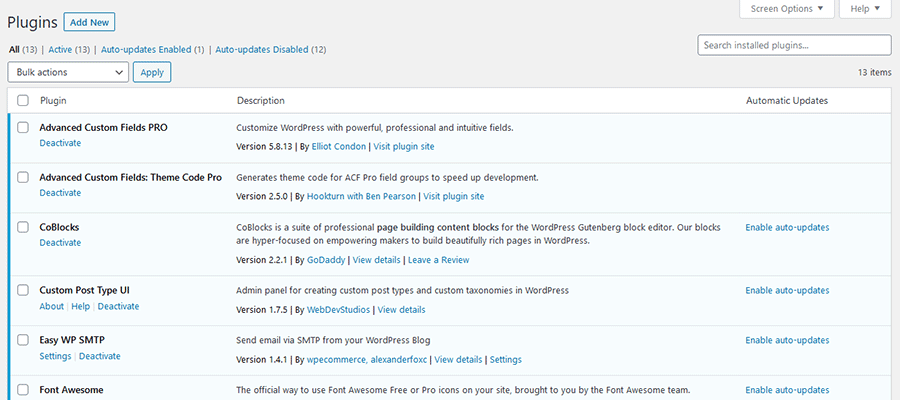
Task: Tick the select-all plugins header checkbox
Action: point(23,101)
